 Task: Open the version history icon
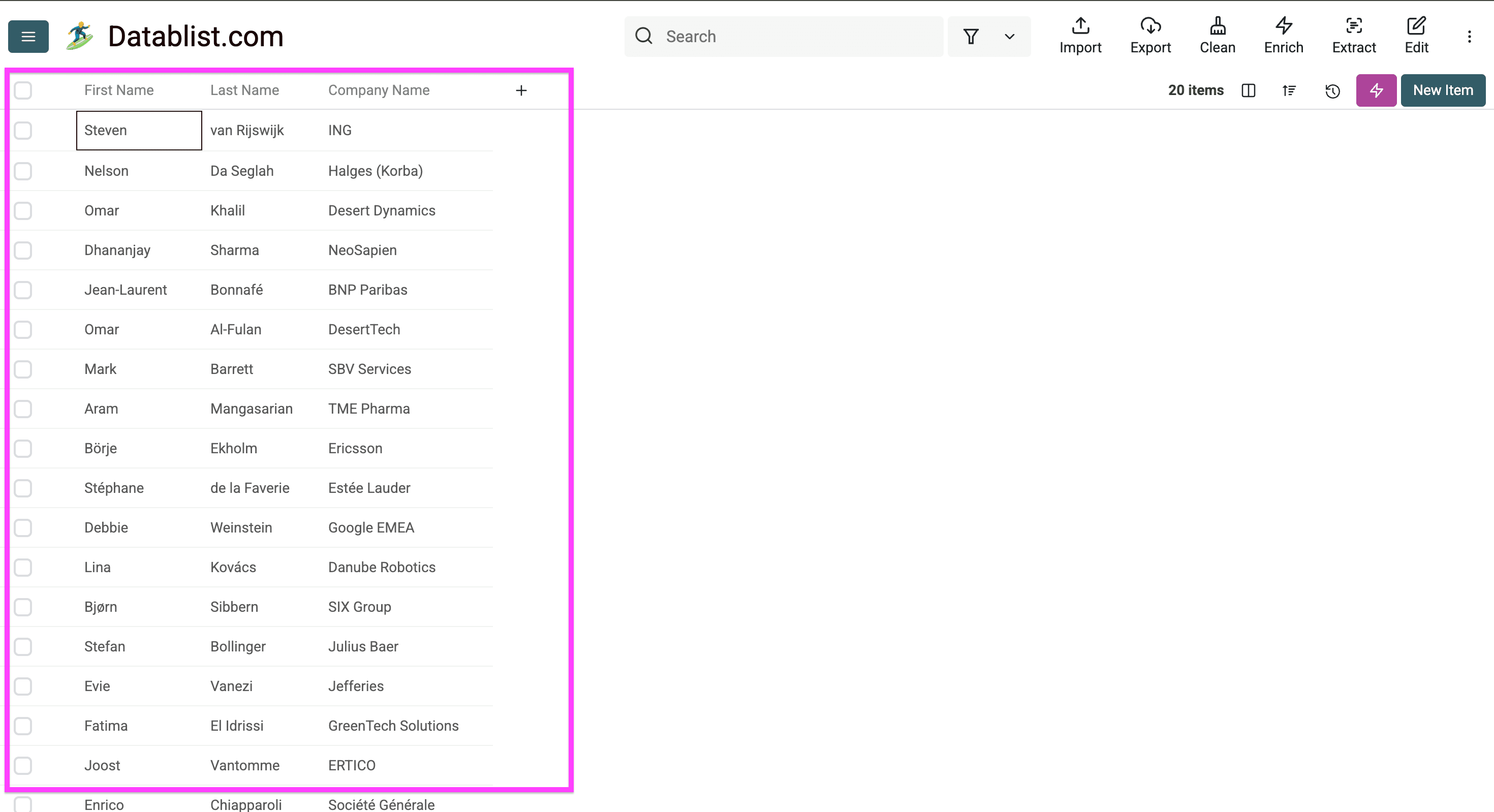coord(1332,90)
